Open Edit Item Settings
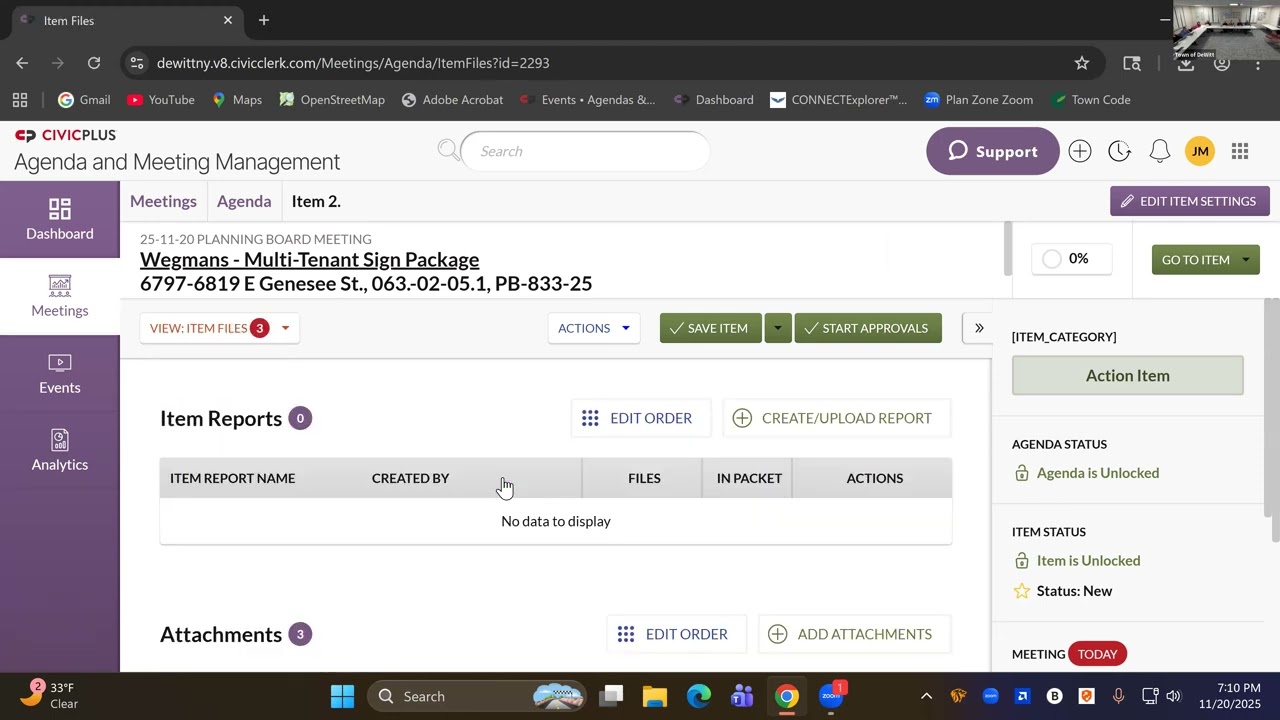1280x720 pixels. [1190, 201]
